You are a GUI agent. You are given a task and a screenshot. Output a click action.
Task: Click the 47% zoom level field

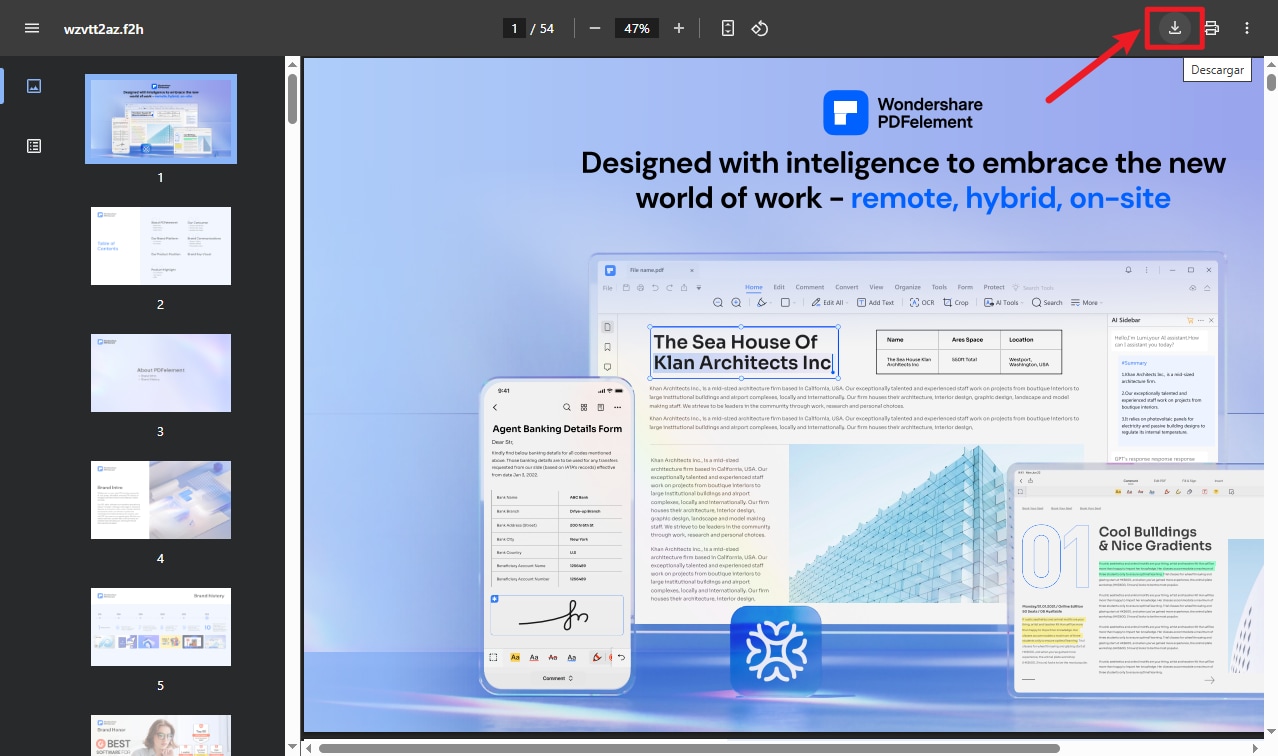tap(637, 28)
